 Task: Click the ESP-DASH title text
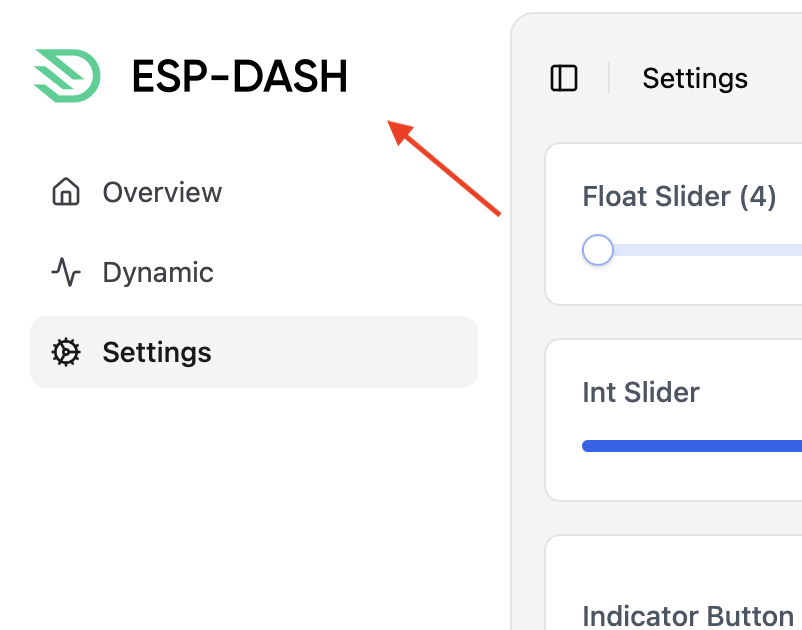[x=239, y=76]
